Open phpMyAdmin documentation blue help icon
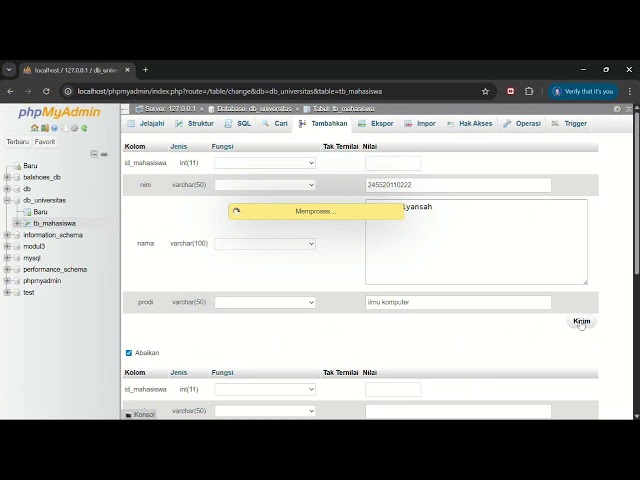 point(54,128)
